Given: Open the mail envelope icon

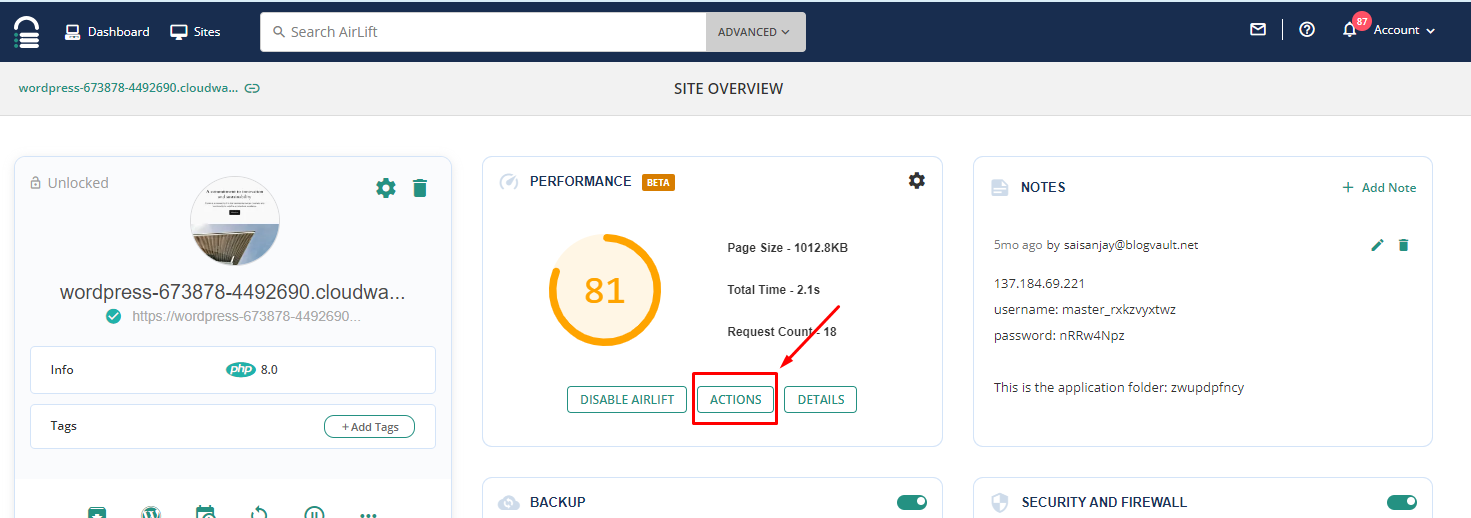Looking at the screenshot, I should [1258, 30].
